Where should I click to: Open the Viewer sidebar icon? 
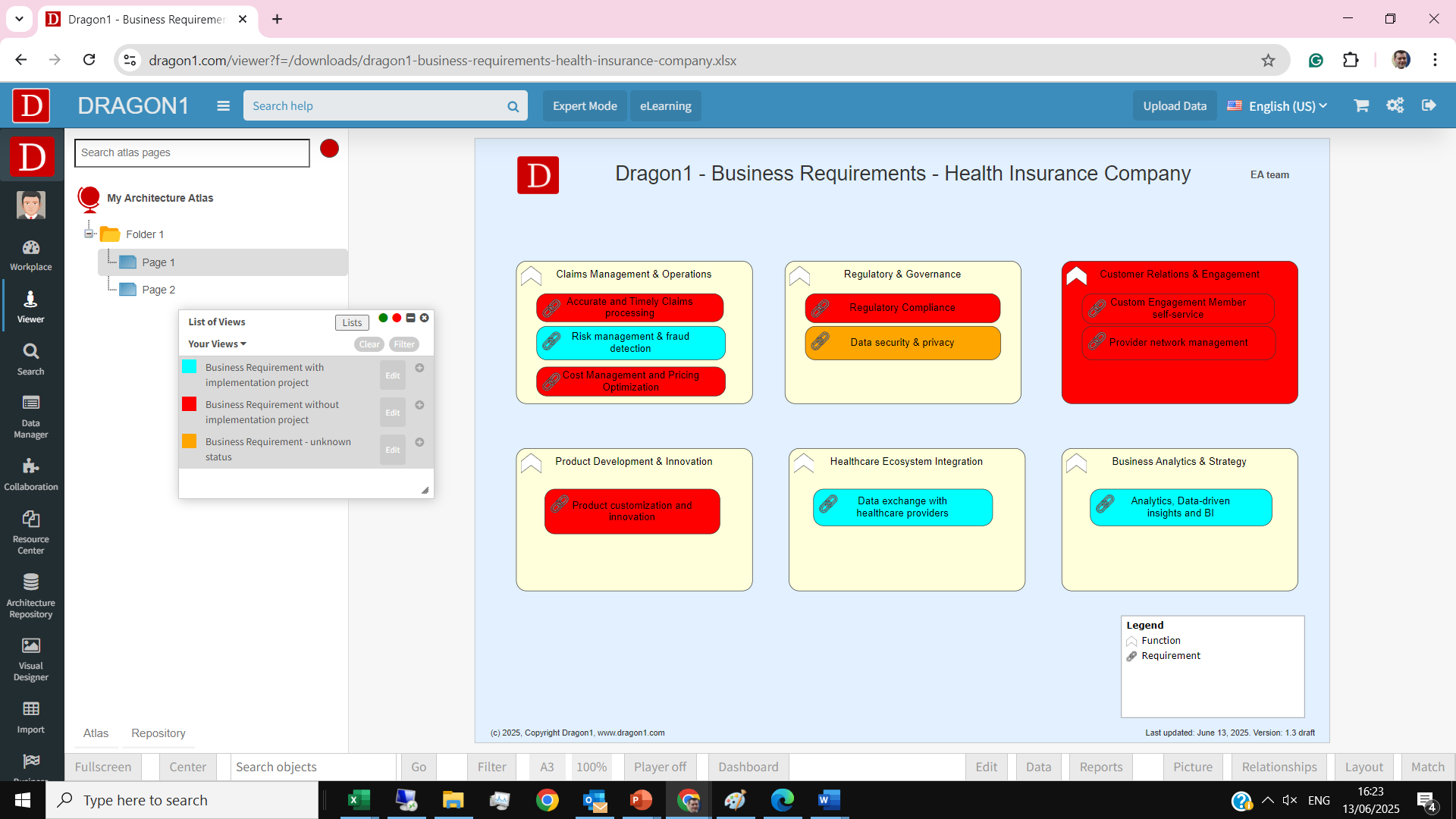(31, 307)
